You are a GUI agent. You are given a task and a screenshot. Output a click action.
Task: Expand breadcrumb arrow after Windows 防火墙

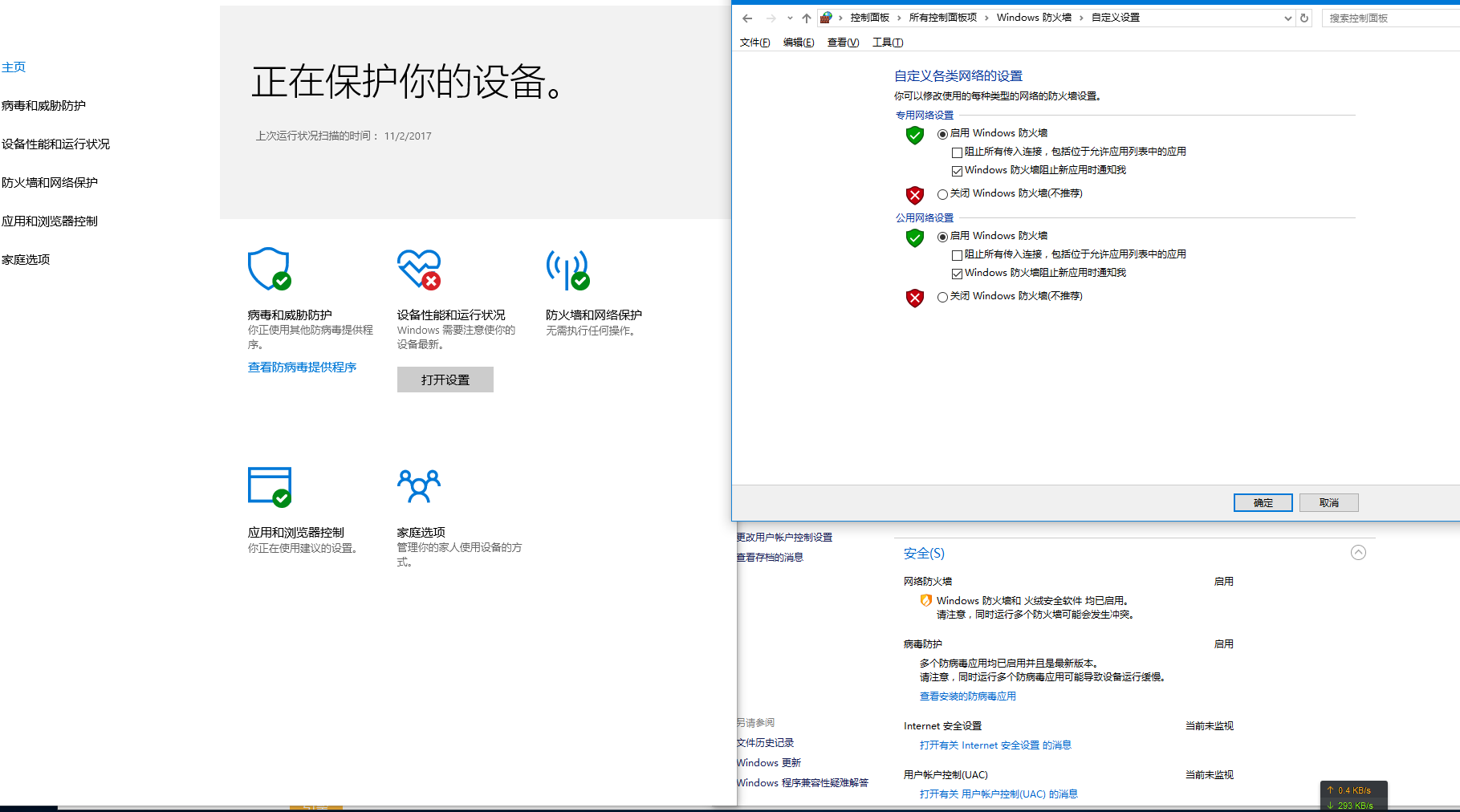1081,18
